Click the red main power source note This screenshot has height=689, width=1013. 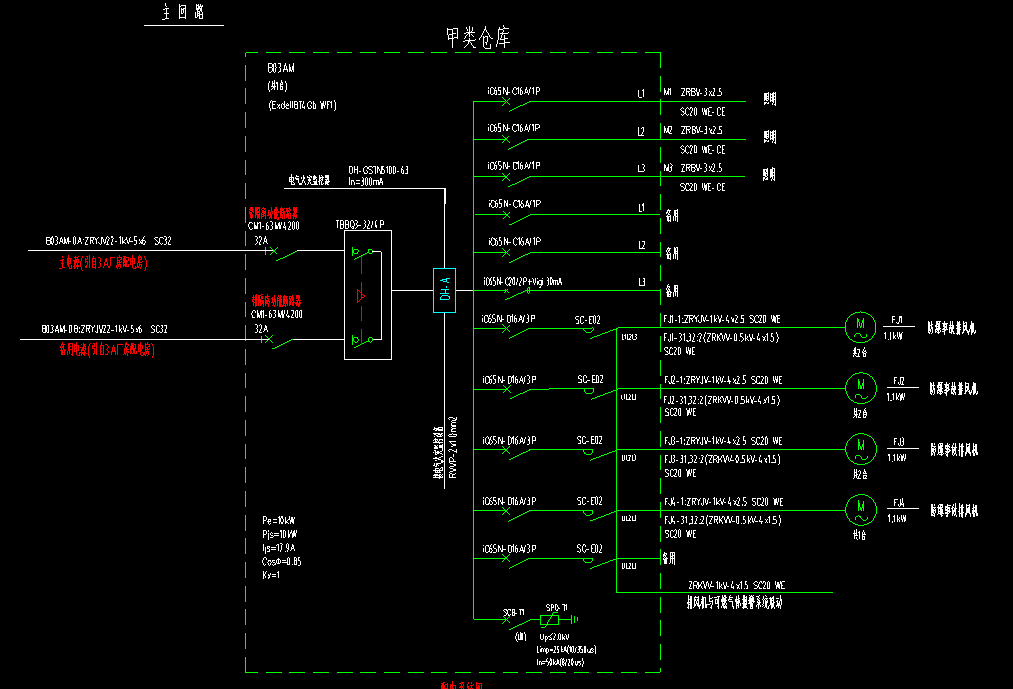point(103,262)
